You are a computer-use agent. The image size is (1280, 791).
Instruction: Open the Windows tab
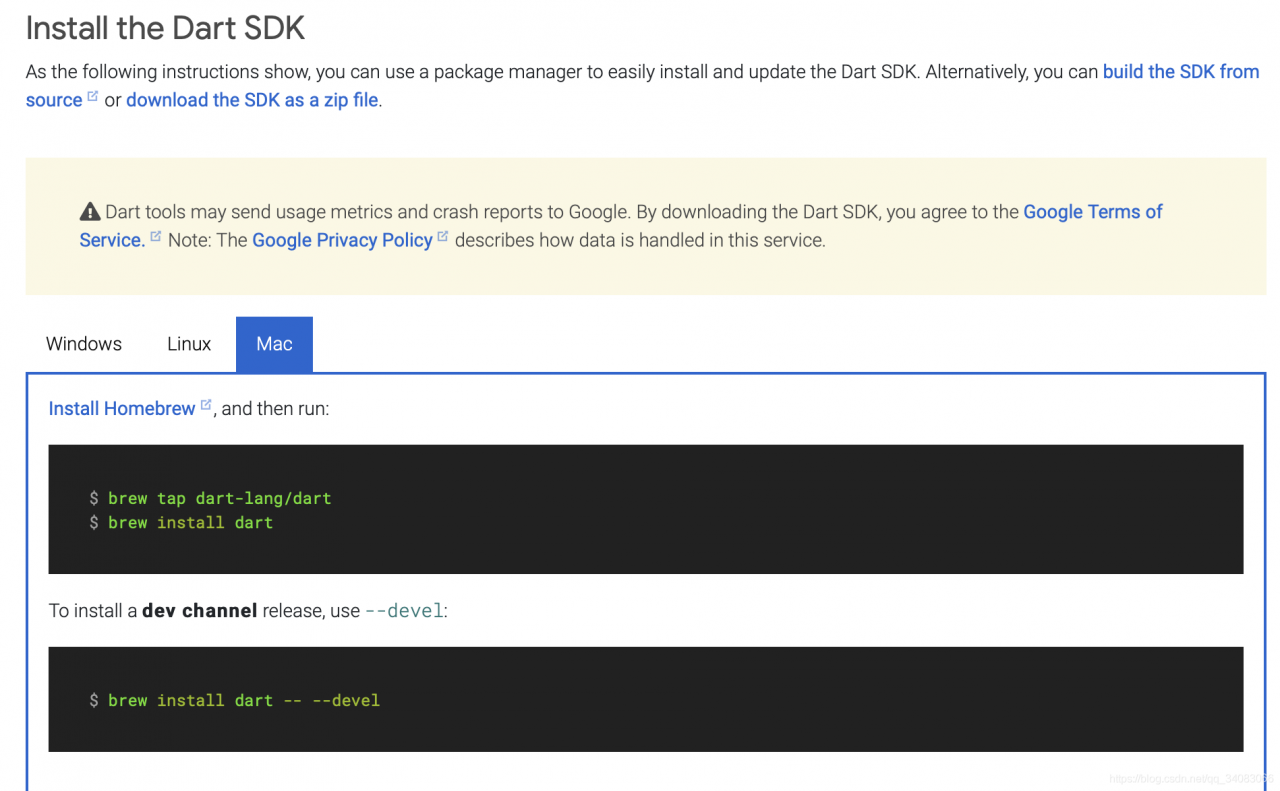[x=84, y=344]
